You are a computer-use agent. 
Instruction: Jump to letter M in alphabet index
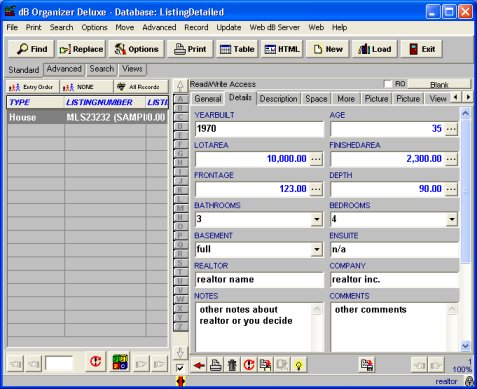click(x=180, y=208)
